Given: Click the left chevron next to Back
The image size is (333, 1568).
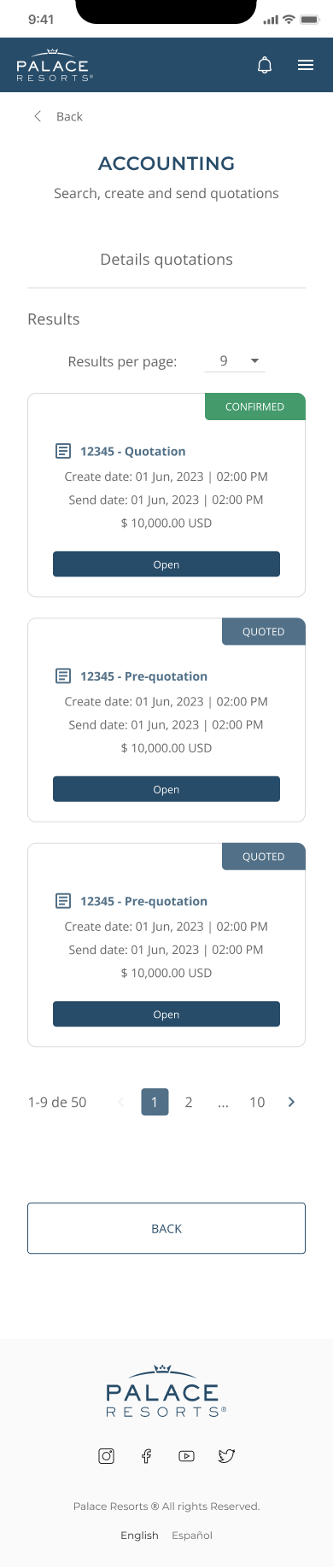Looking at the screenshot, I should tap(37, 116).
